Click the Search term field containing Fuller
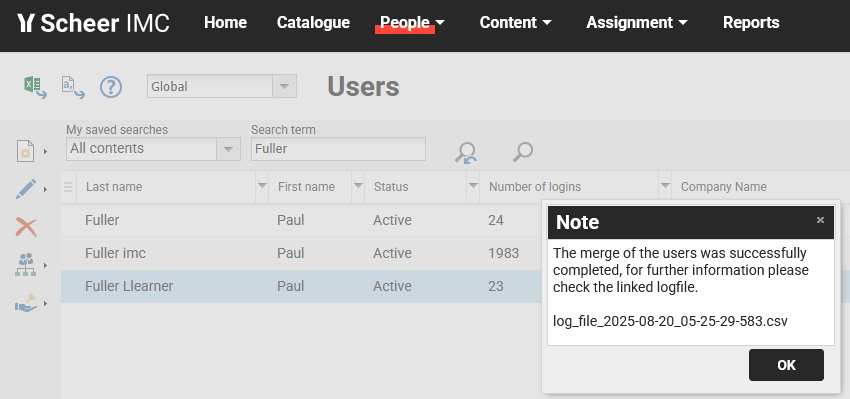 tap(338, 149)
